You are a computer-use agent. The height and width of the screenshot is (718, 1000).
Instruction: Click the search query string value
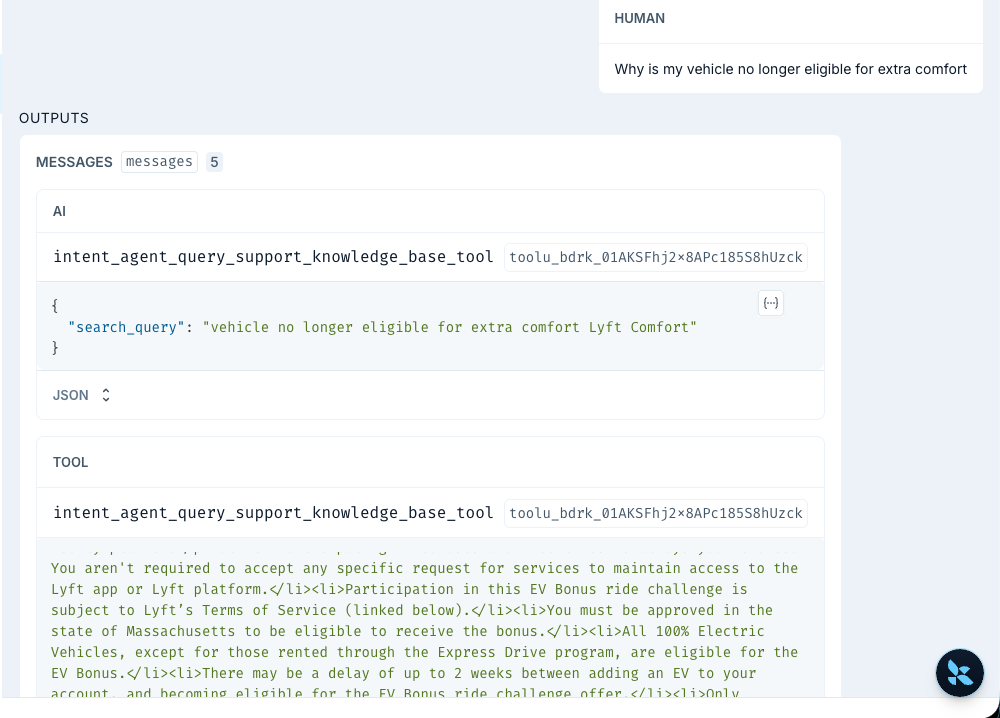(450, 327)
